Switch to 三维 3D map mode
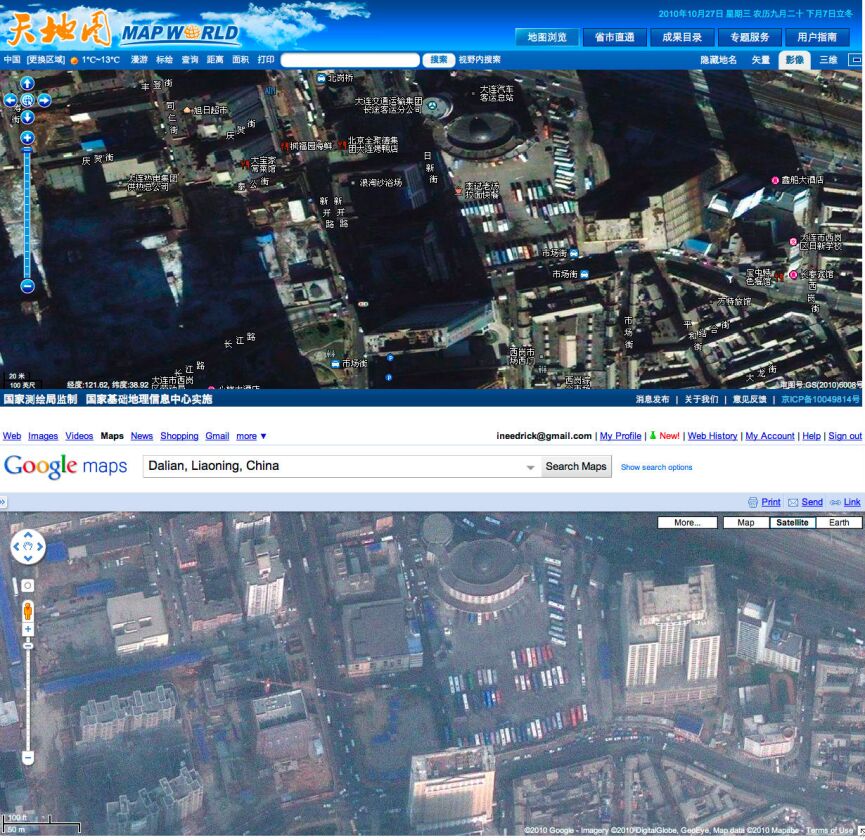The height and width of the screenshot is (840, 865). 828,60
